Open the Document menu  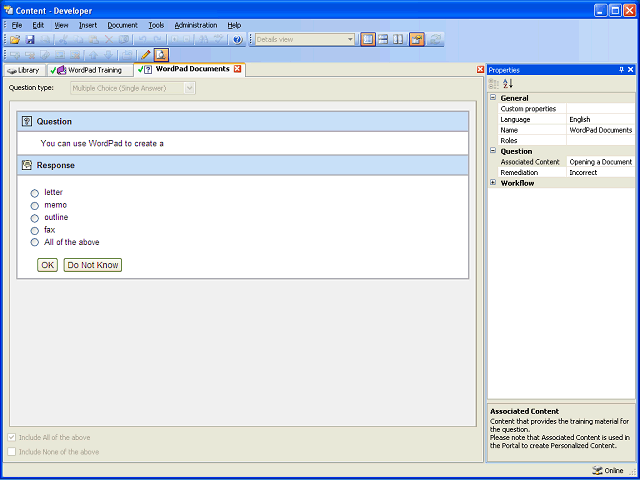(122, 25)
